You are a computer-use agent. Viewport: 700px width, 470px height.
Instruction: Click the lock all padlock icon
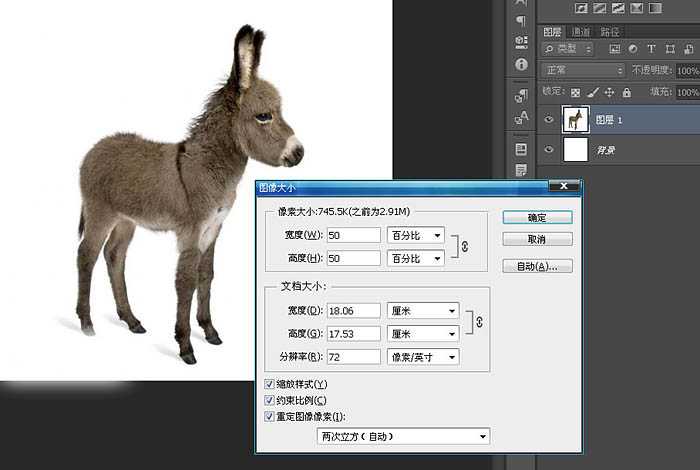point(626,92)
